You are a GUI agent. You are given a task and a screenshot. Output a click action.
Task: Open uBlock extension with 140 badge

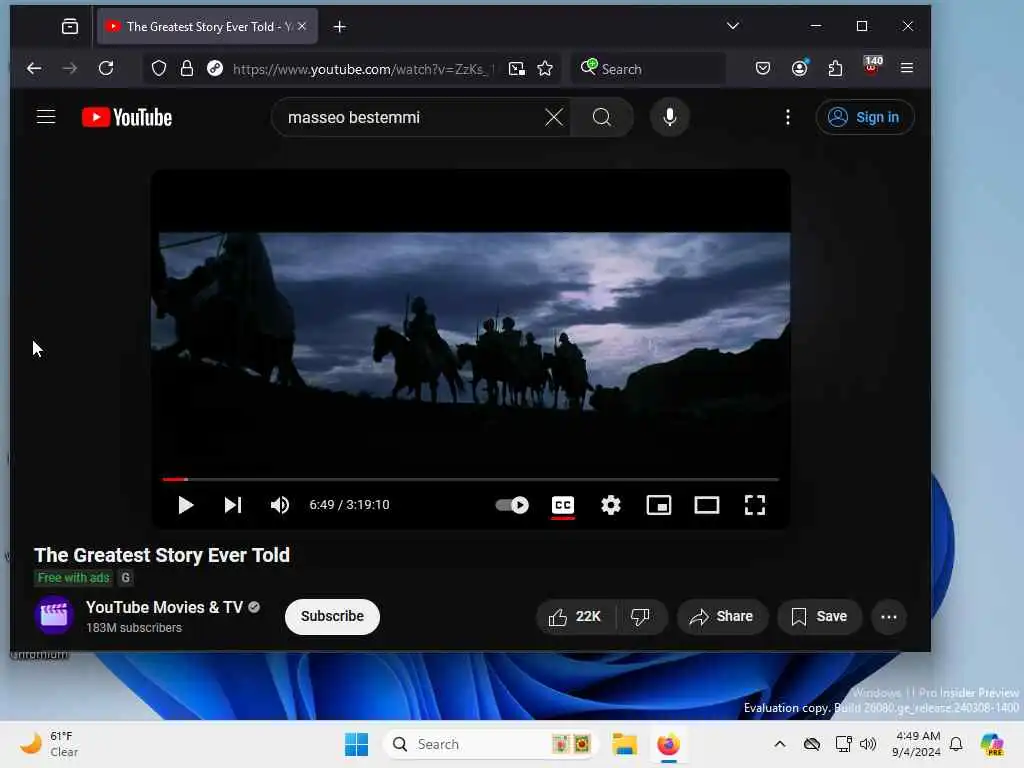click(872, 66)
